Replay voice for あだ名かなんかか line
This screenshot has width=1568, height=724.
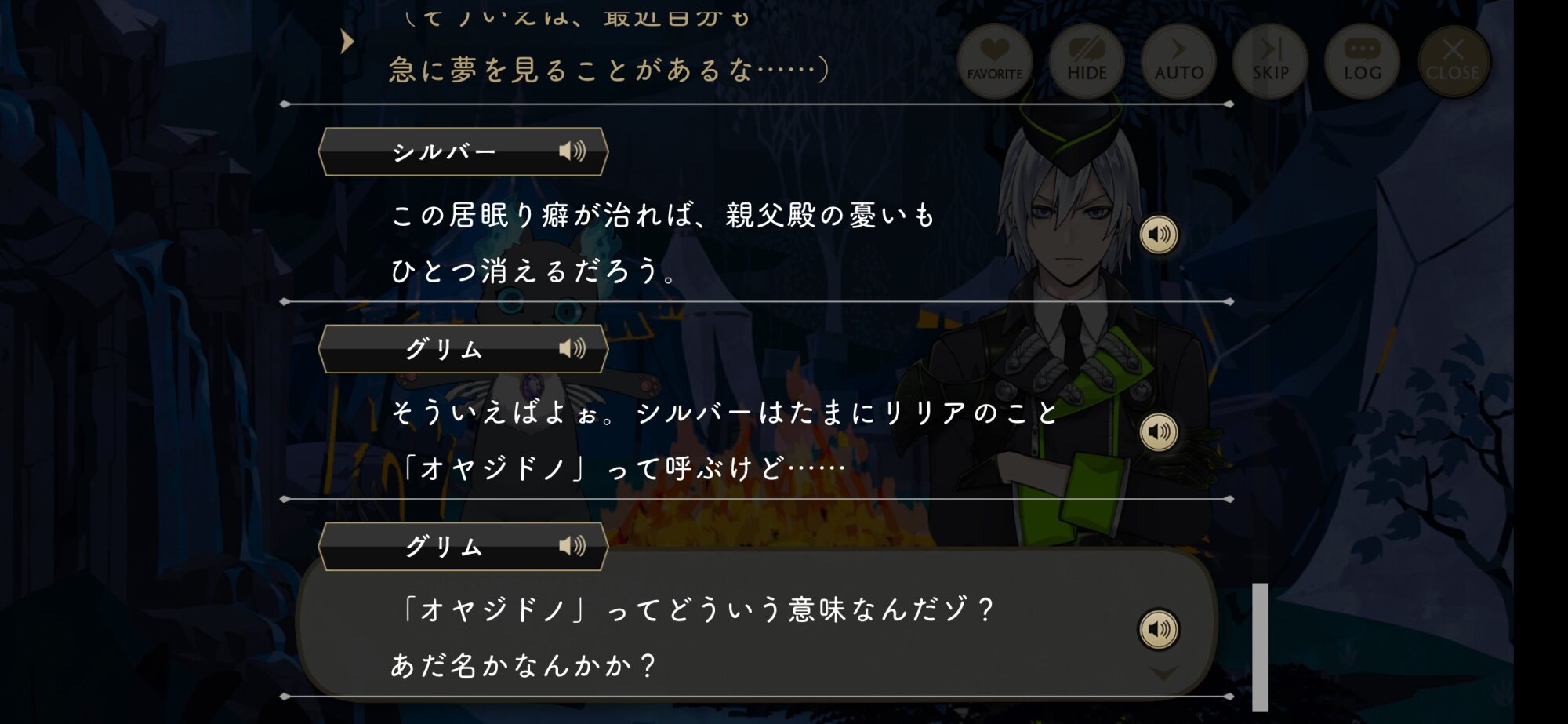point(1159,629)
